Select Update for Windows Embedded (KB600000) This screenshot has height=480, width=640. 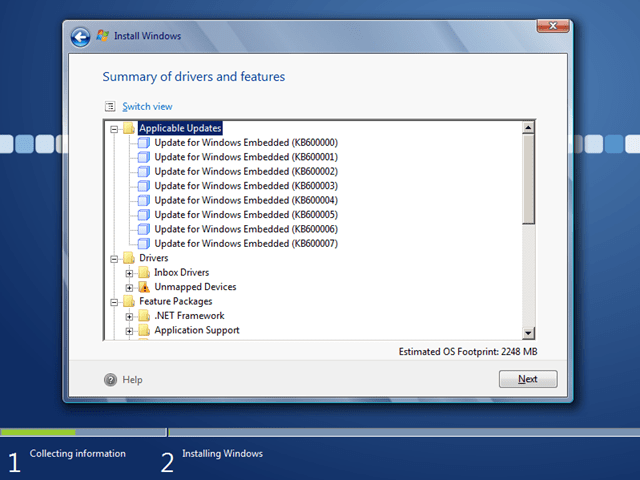246,142
